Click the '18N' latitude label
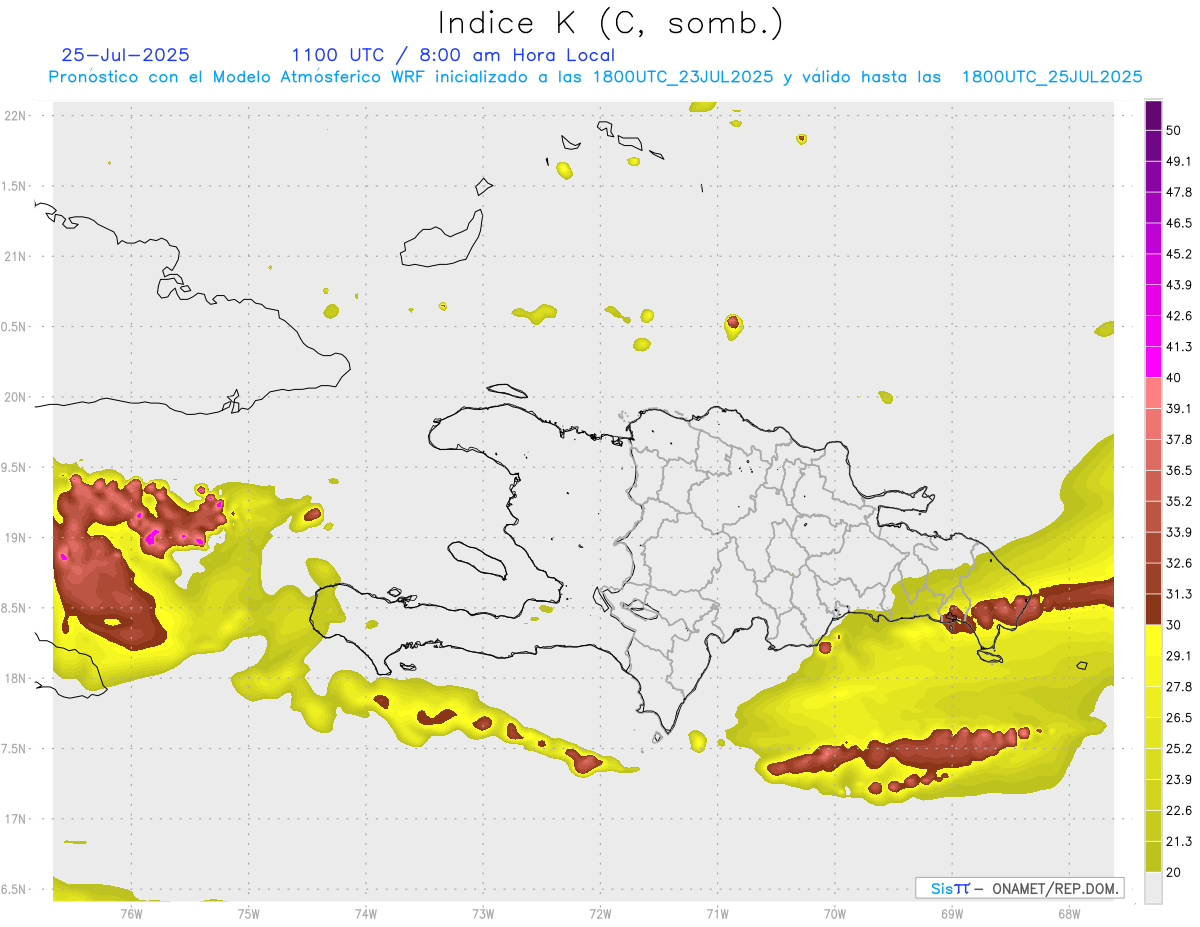 (x=16, y=678)
